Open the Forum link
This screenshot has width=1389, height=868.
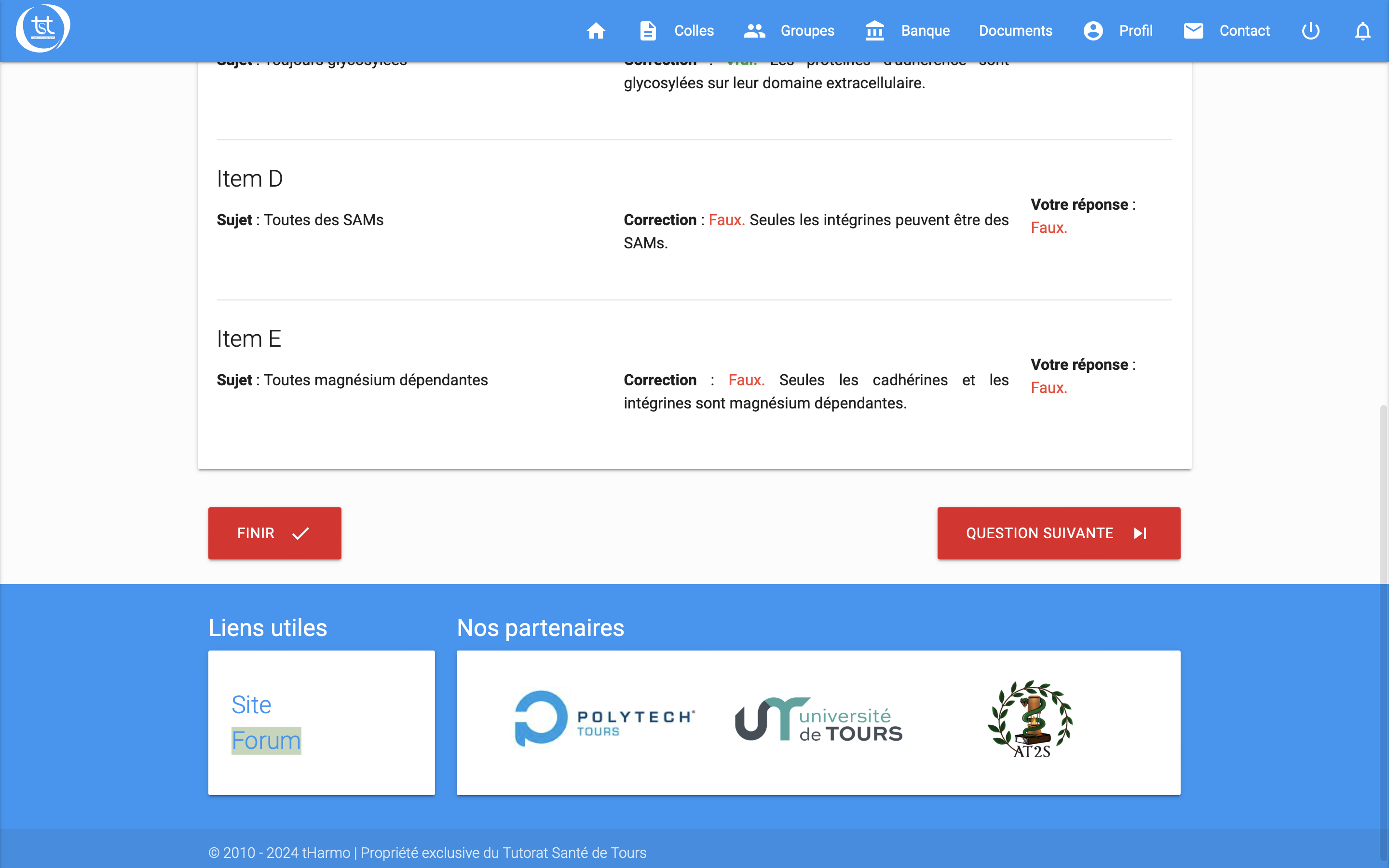click(x=266, y=741)
